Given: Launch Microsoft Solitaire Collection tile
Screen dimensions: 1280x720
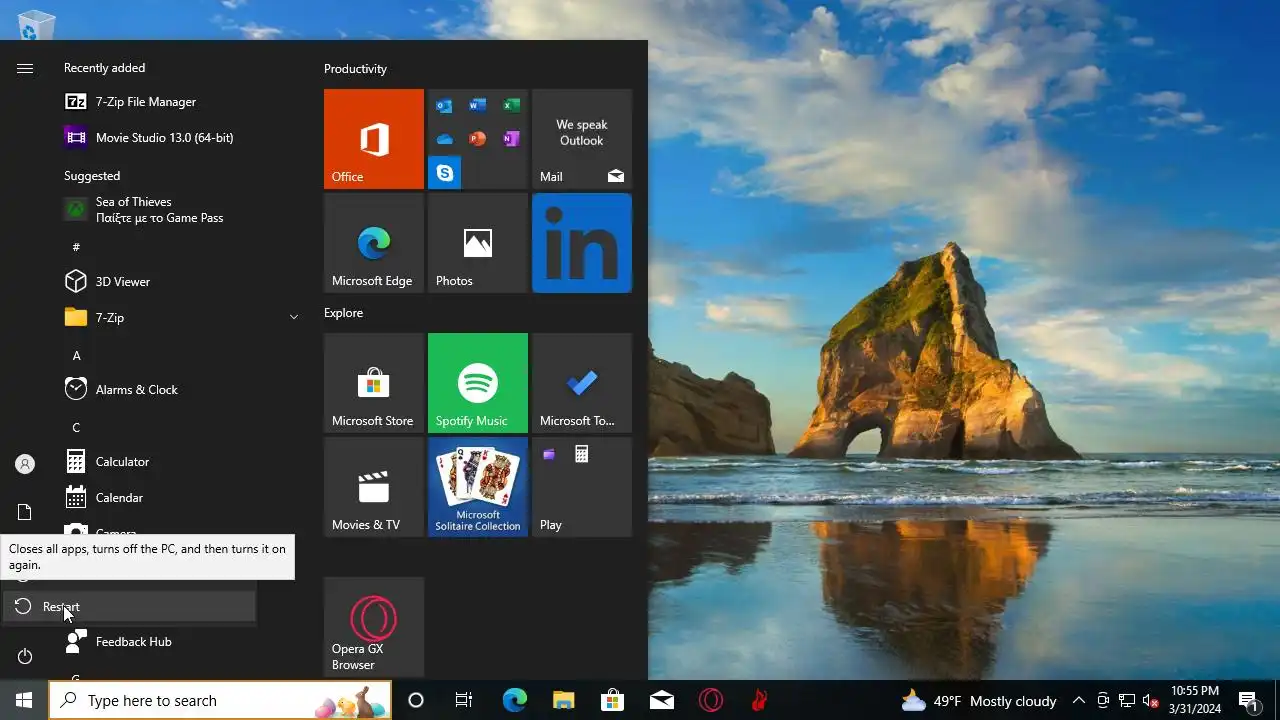Looking at the screenshot, I should tap(478, 487).
